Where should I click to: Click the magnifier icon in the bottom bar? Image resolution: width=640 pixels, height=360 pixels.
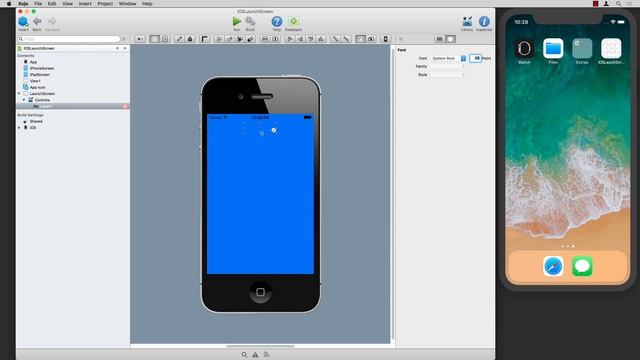244,355
